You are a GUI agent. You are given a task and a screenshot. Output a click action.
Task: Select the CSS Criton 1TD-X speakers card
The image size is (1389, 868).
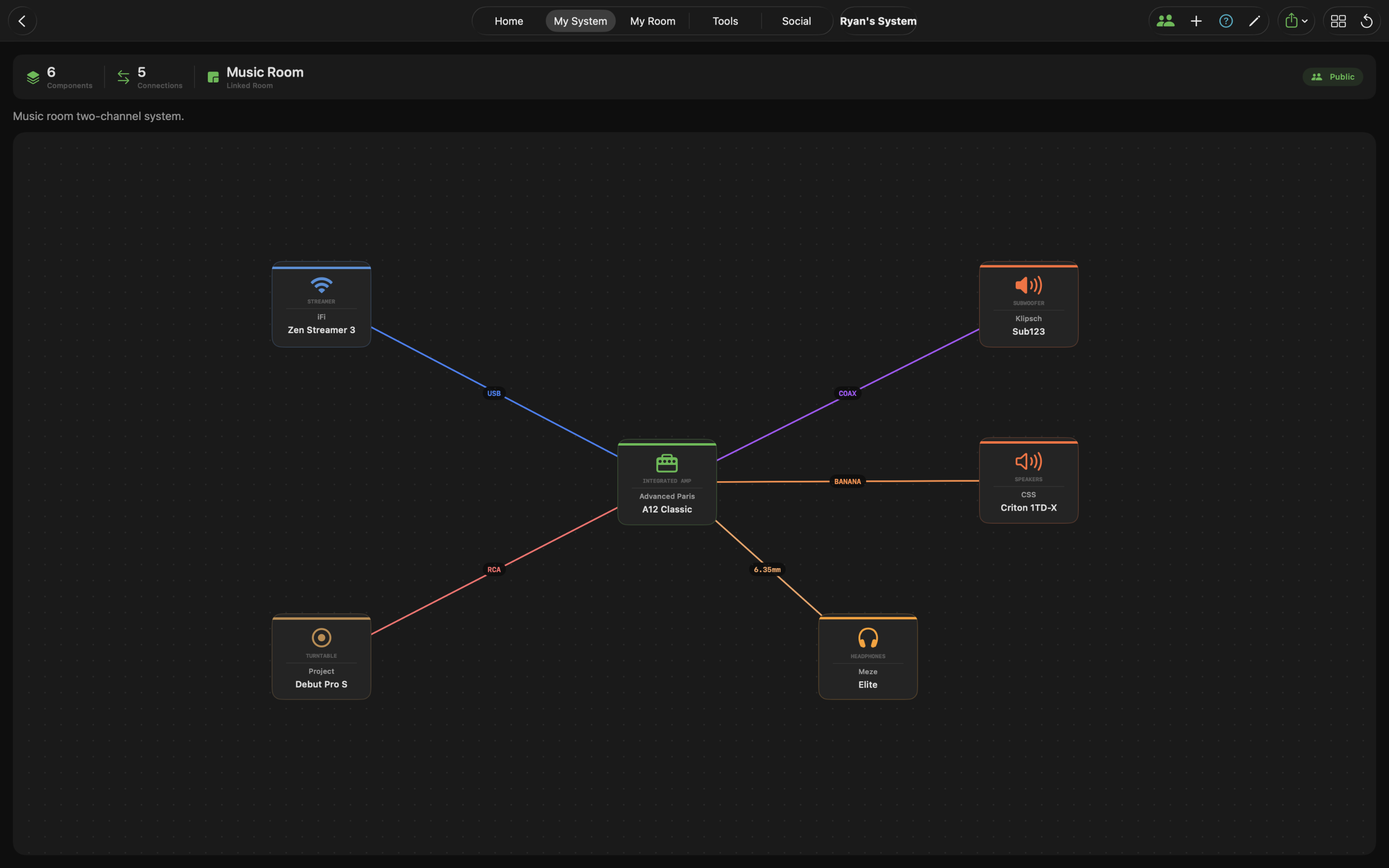[1028, 480]
